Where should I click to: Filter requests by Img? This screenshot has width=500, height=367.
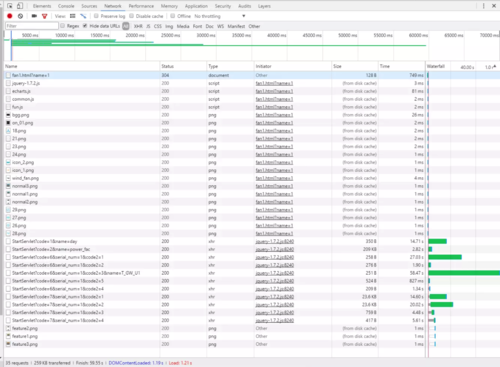point(169,26)
